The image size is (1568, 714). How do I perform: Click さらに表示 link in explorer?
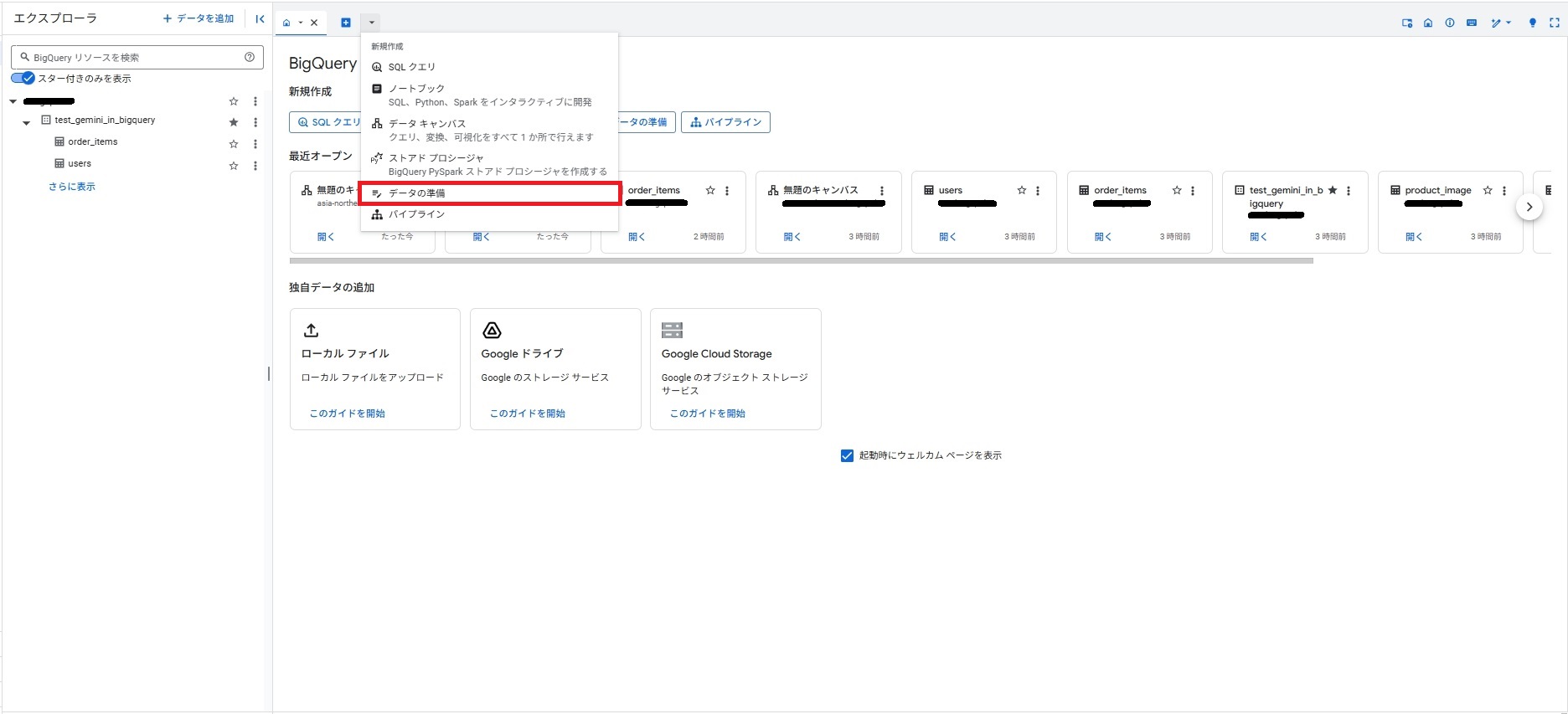[x=72, y=187]
